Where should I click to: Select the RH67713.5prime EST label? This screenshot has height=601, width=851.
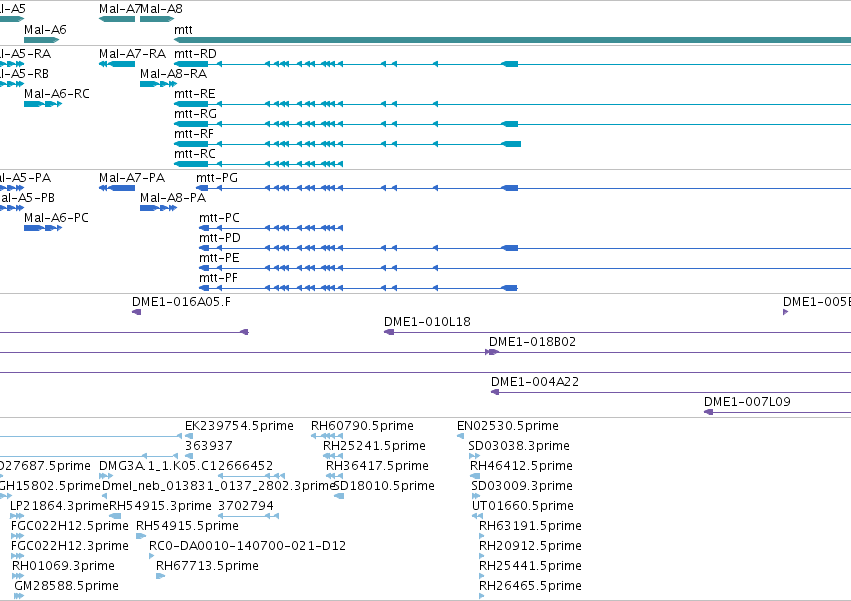(x=207, y=566)
